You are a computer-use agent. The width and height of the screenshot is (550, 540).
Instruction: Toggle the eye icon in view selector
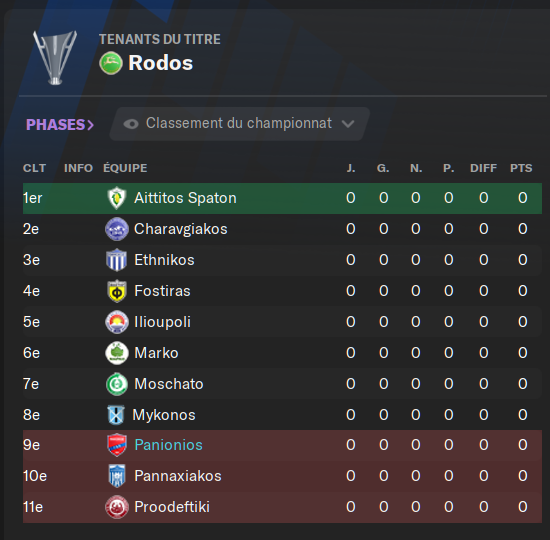pos(131,124)
